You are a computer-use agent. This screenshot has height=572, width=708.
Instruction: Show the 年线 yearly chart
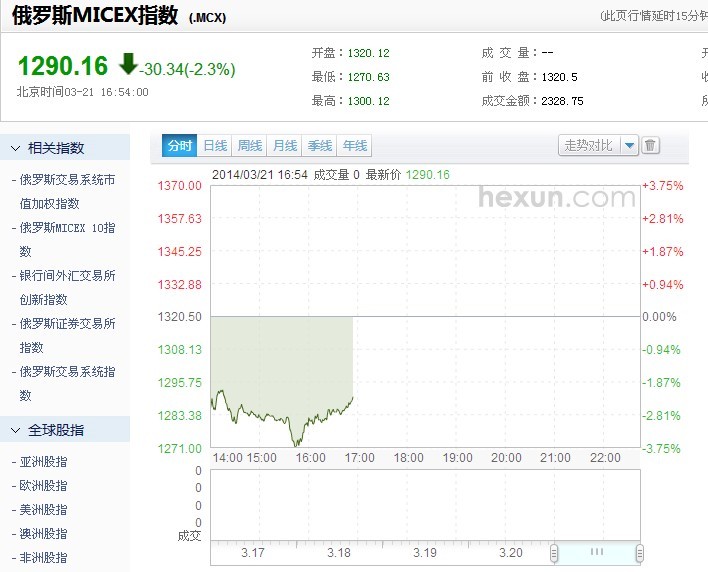point(354,146)
